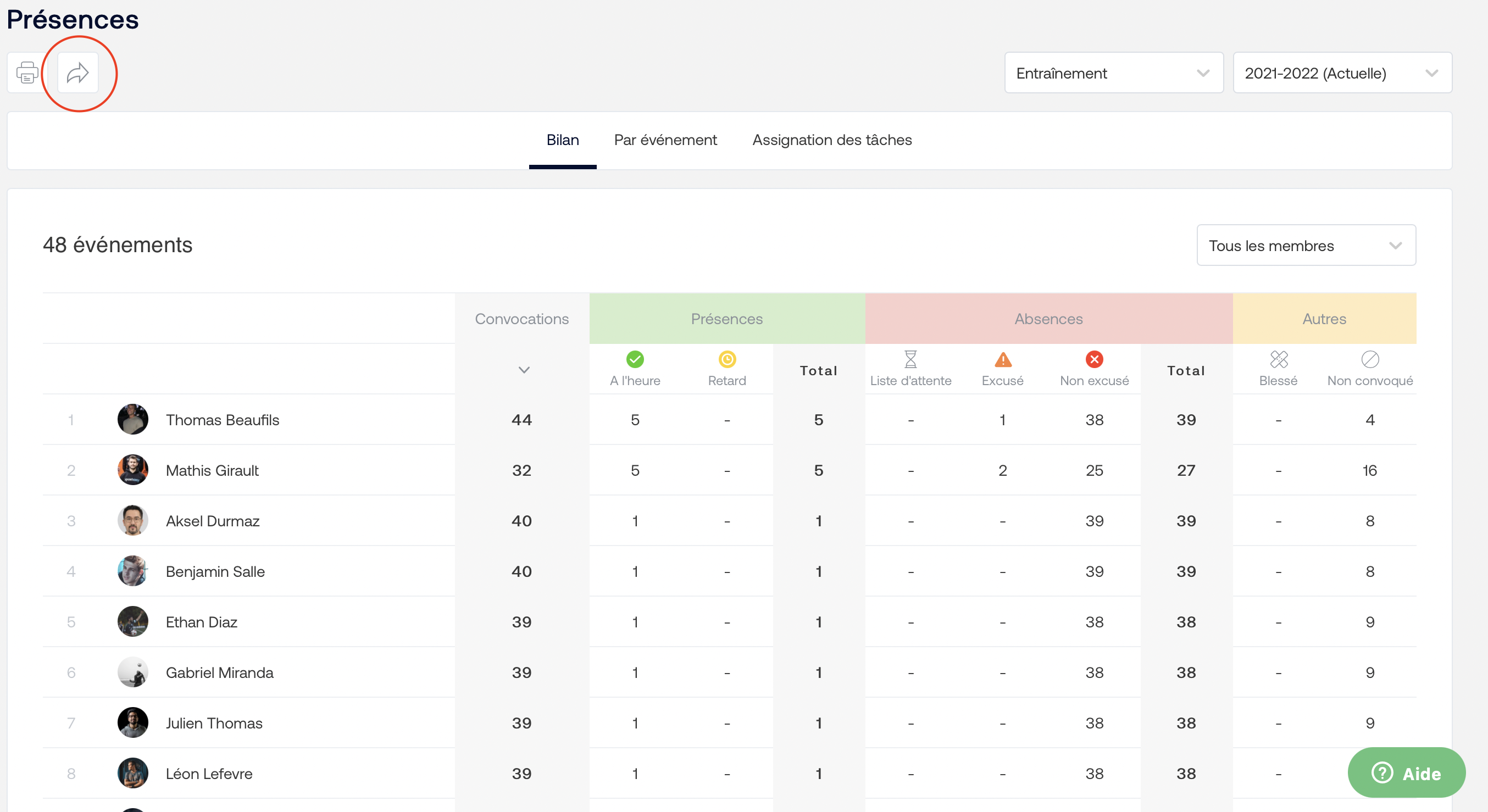Click the Aksel Durmaz name
The width and height of the screenshot is (1488, 812).
[x=213, y=521]
